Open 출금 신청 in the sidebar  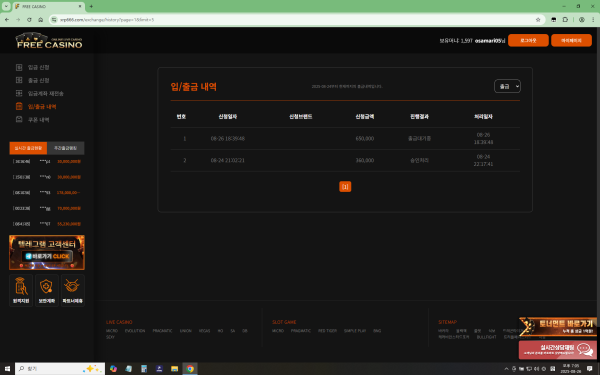(38, 80)
